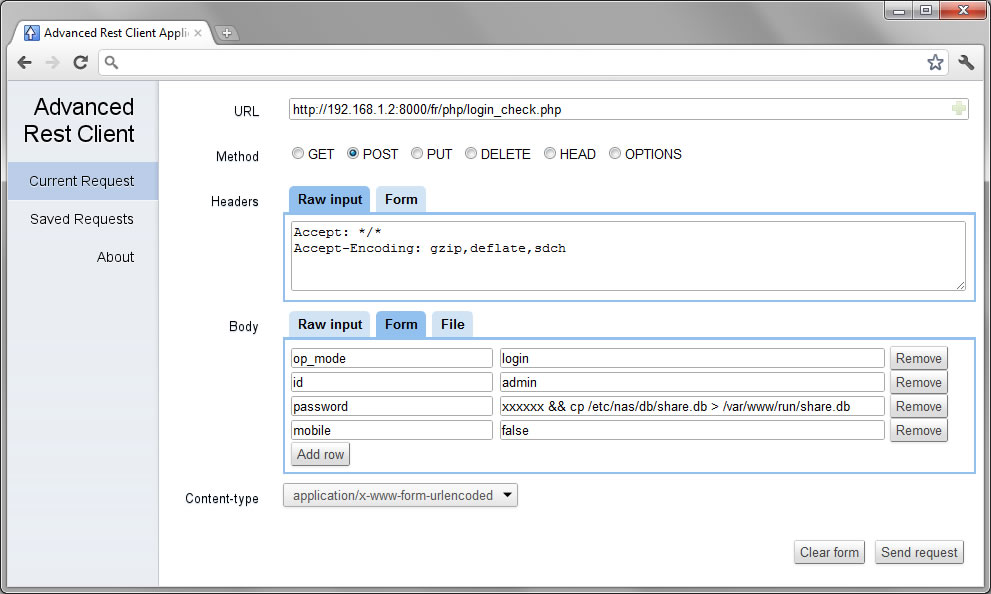Image resolution: width=991 pixels, height=594 pixels.
Task: Click the admin value field
Action: point(692,382)
